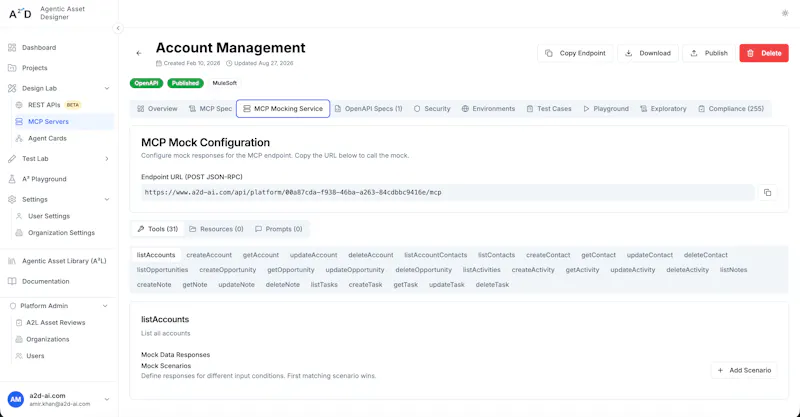Select the listAccounts tool chip
Screen dimensions: 800x417
pos(156,255)
